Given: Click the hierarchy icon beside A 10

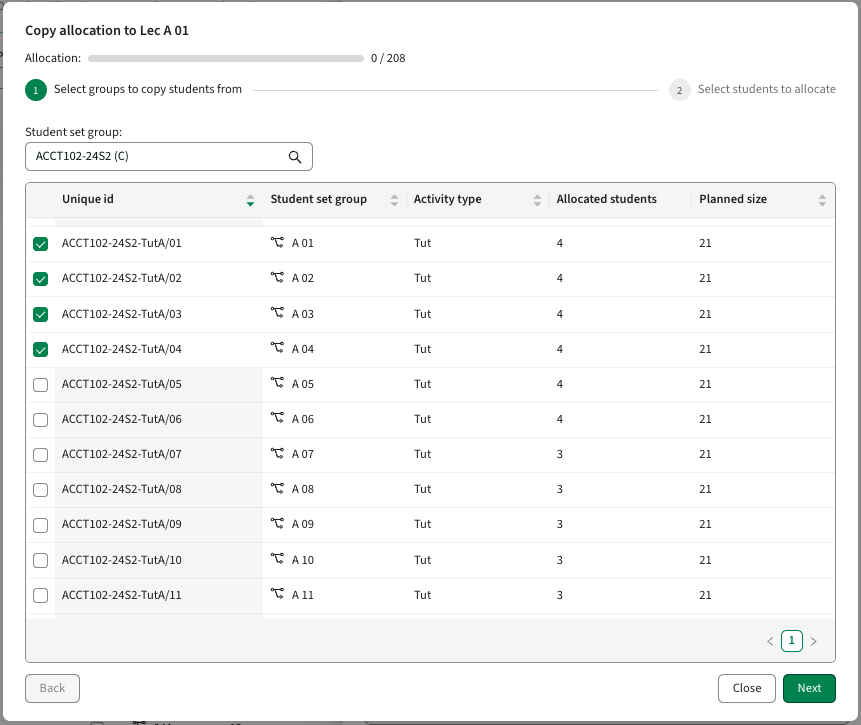Looking at the screenshot, I should [x=277, y=559].
